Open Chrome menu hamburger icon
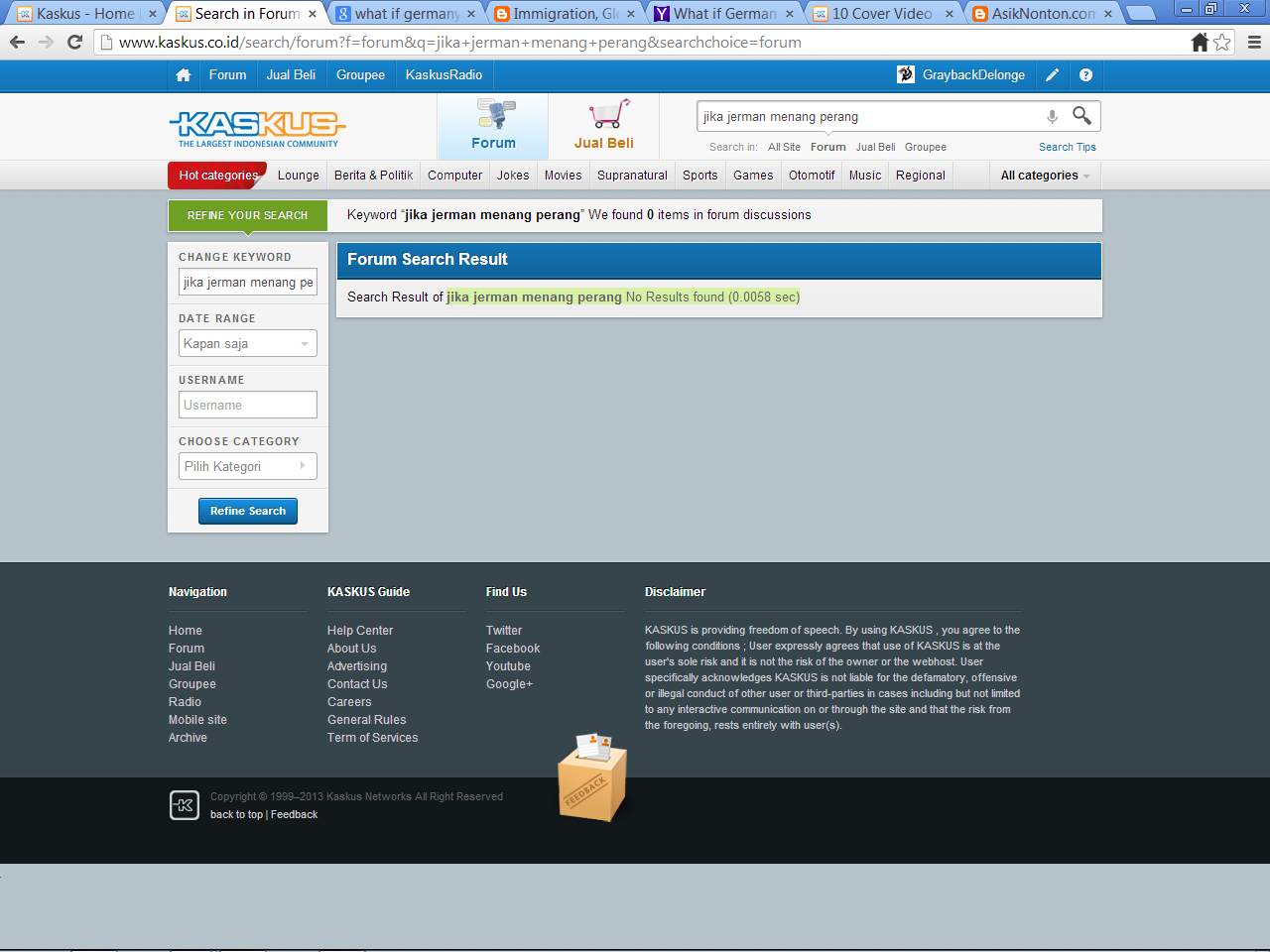 click(1254, 42)
